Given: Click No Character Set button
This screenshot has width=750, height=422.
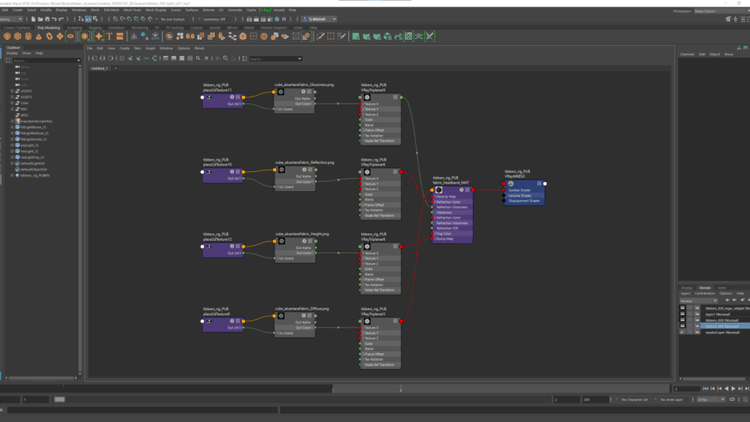Looking at the screenshot, I should tap(634, 400).
